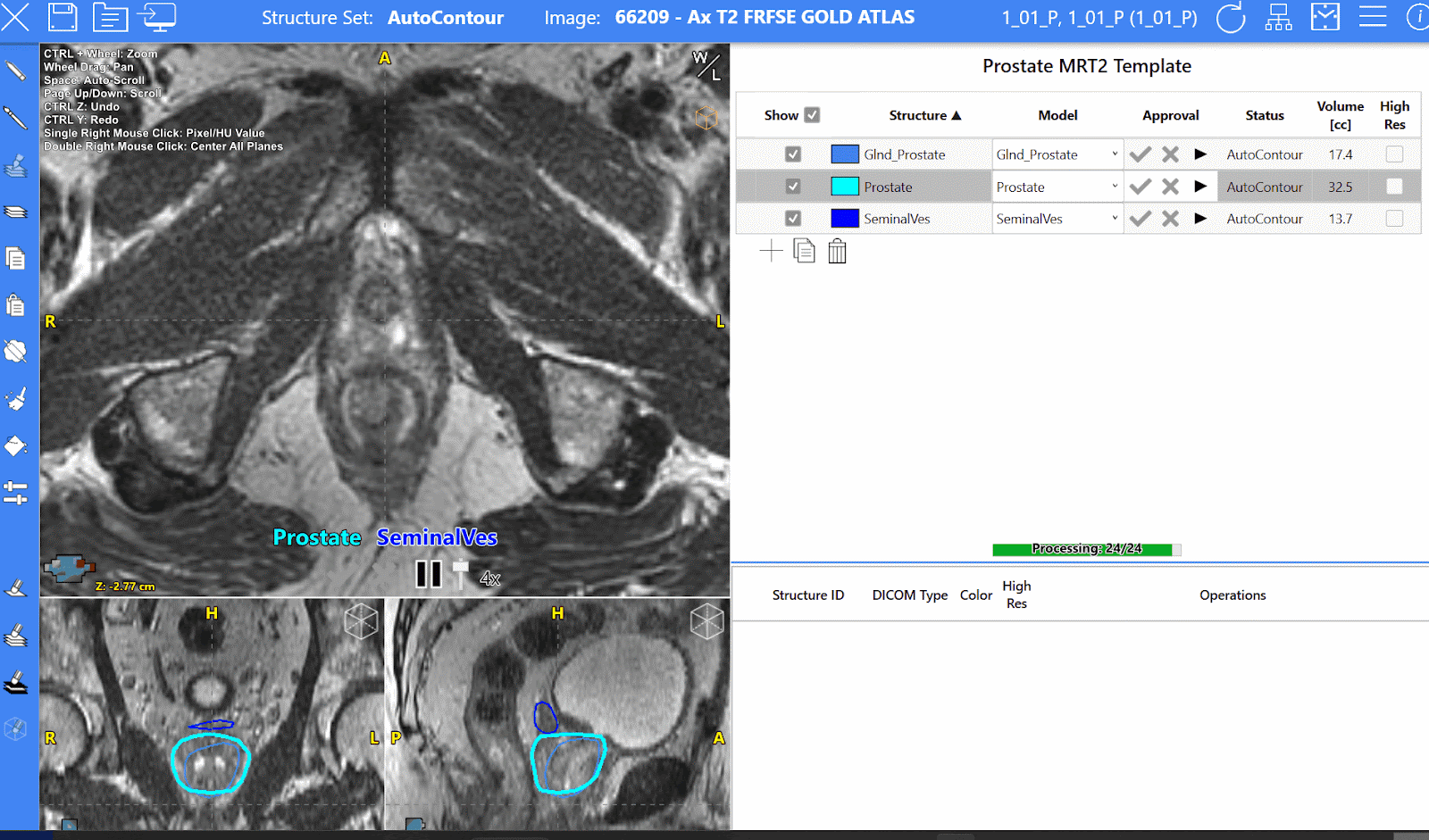Click the copy contours icon in left sidebar
1429x840 pixels.
(x=15, y=259)
